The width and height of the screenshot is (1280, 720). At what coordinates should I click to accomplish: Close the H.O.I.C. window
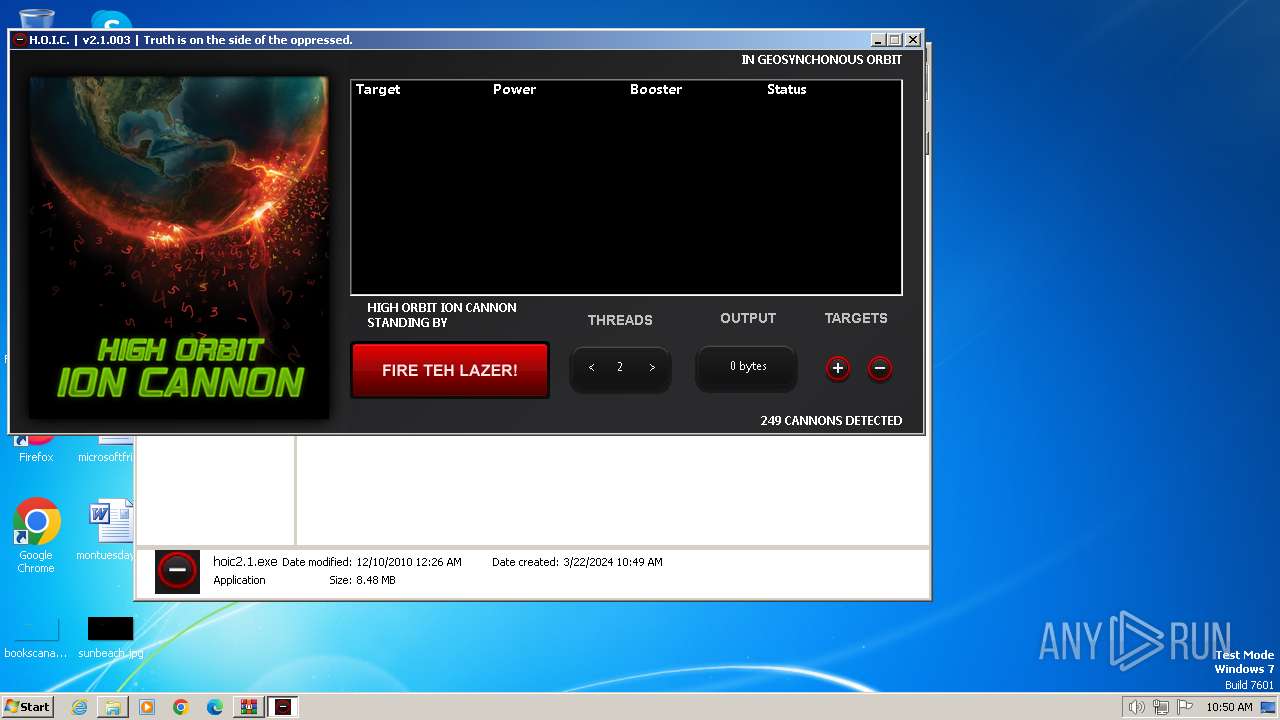pos(913,40)
